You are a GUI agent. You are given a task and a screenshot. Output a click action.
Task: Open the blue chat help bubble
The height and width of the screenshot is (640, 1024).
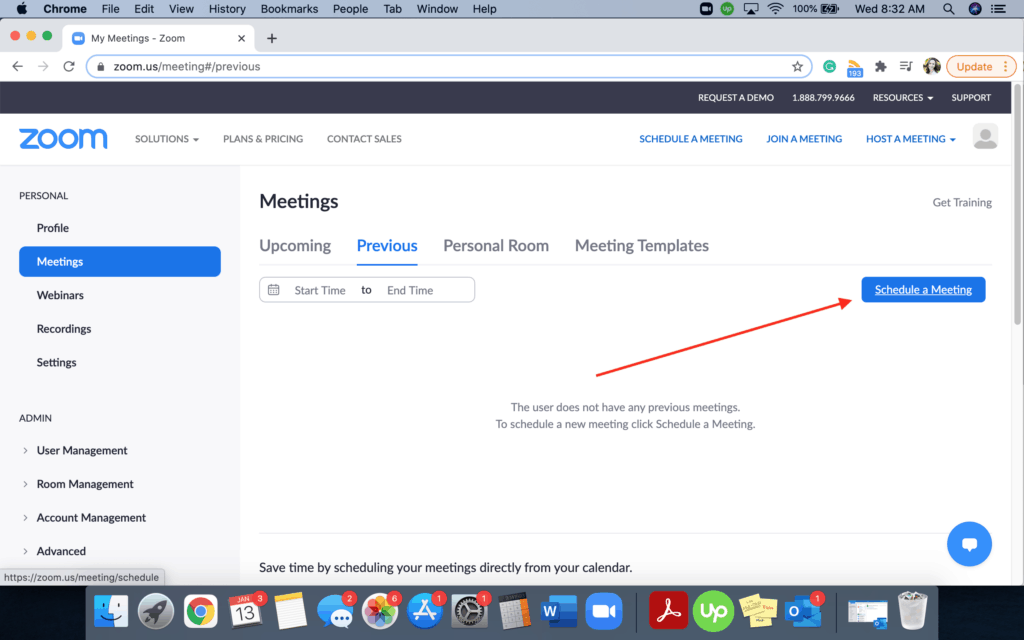coord(968,544)
